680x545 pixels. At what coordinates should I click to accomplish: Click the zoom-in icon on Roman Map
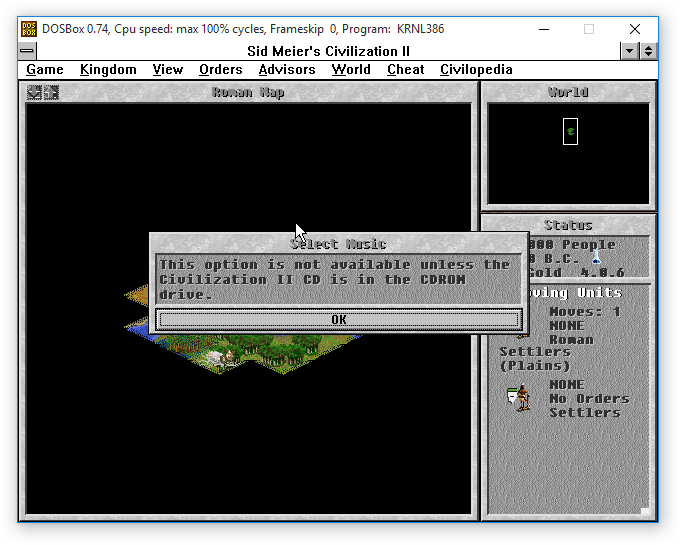(x=51, y=92)
